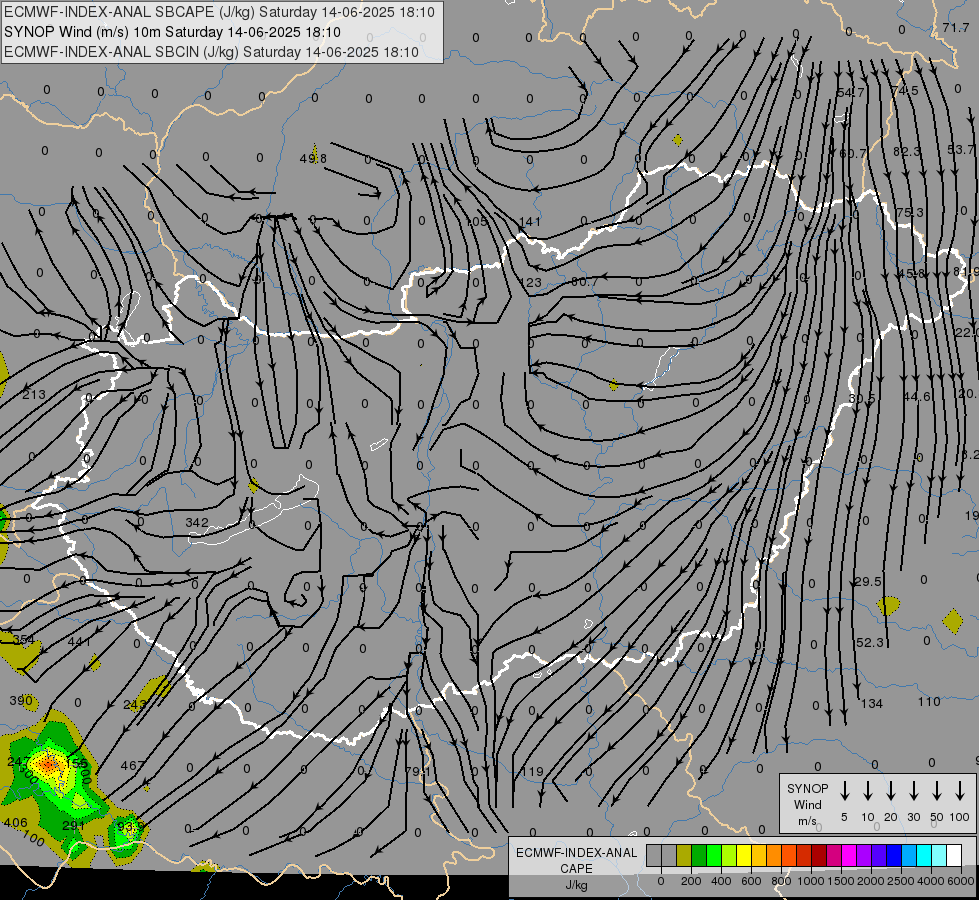Select the SYNOP Wind 10m header line
Viewport: 979px width, 900px height.
172,32
